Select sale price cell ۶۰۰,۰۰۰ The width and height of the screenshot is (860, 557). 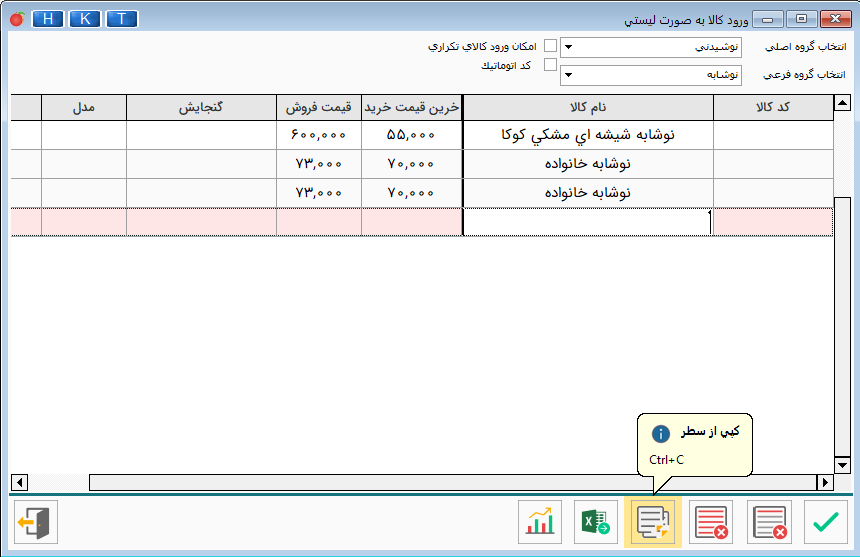click(x=319, y=135)
